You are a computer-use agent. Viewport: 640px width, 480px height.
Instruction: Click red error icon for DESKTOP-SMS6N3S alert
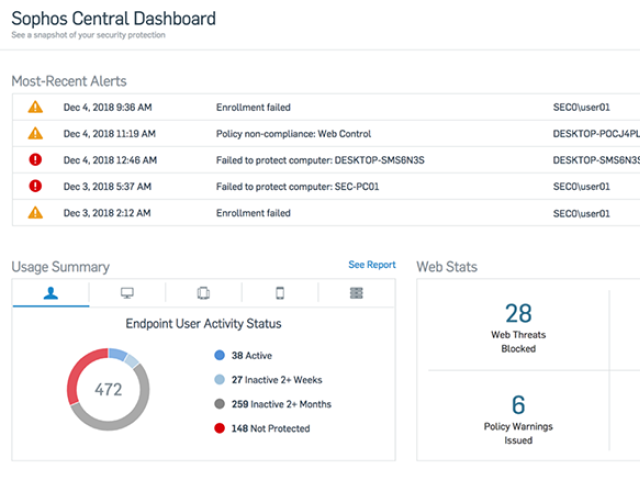coord(35,159)
